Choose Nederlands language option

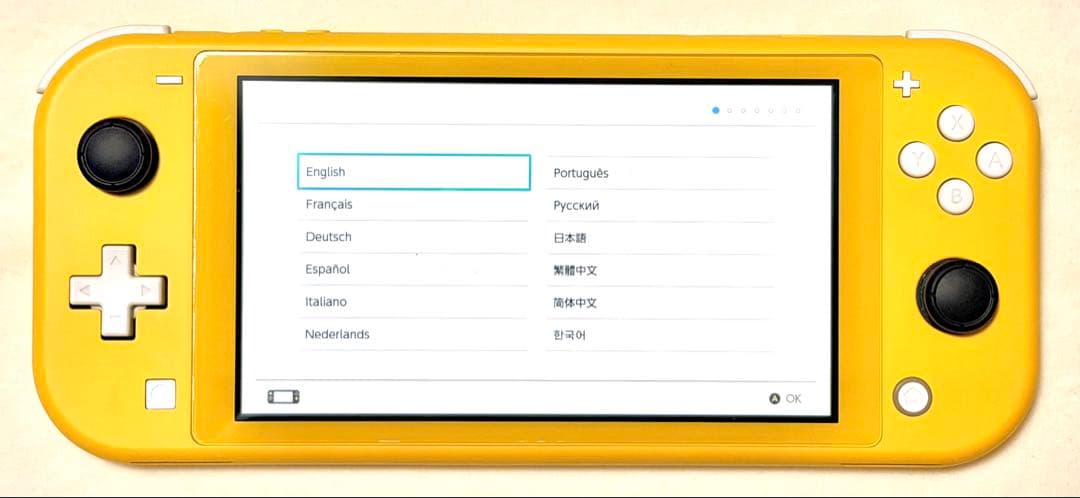click(x=414, y=334)
